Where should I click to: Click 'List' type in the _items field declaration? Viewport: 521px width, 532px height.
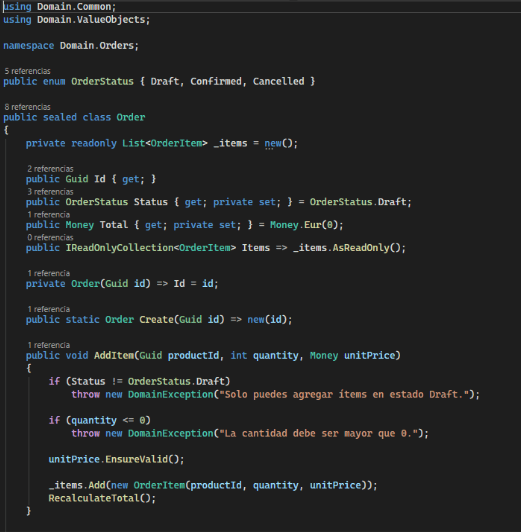coord(134,143)
